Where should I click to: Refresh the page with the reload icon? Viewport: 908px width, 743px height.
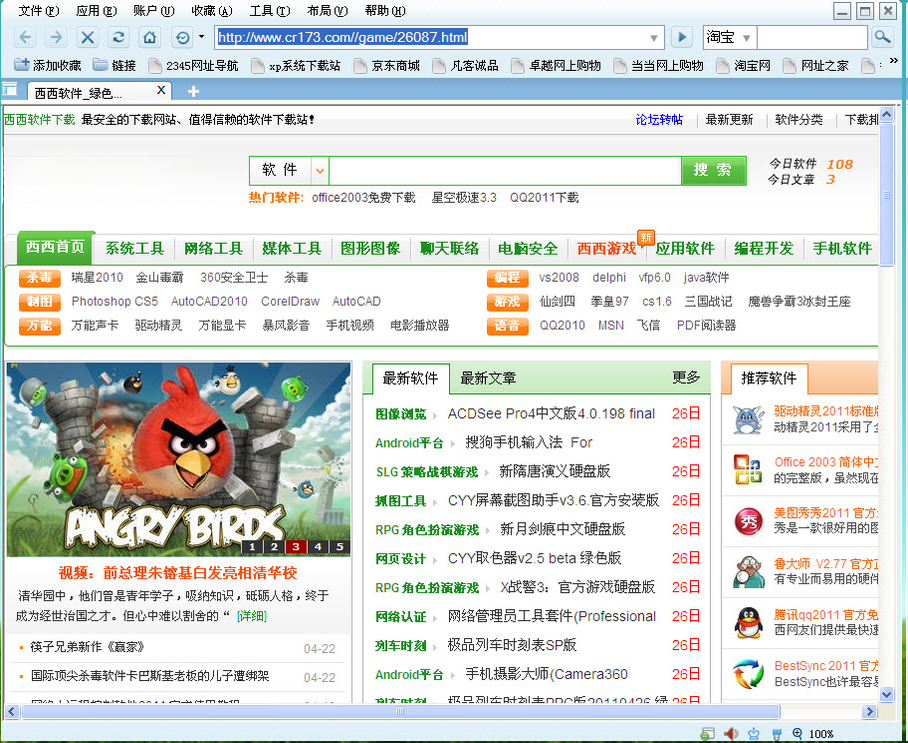point(119,38)
